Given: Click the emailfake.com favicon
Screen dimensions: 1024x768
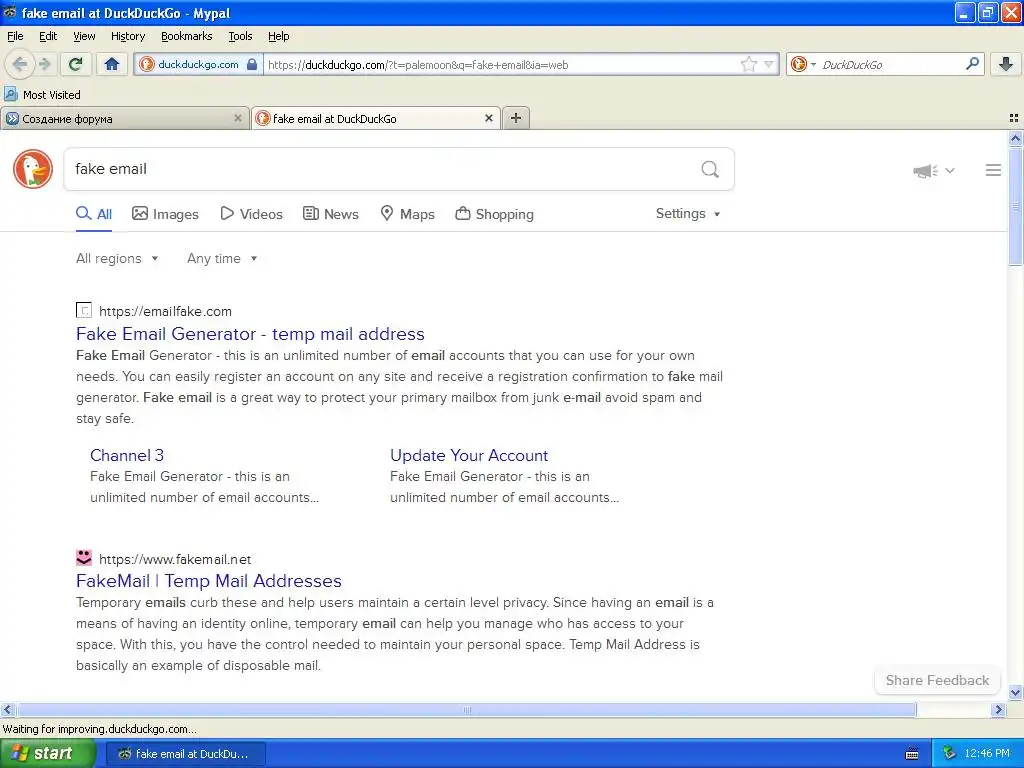Looking at the screenshot, I should [84, 310].
